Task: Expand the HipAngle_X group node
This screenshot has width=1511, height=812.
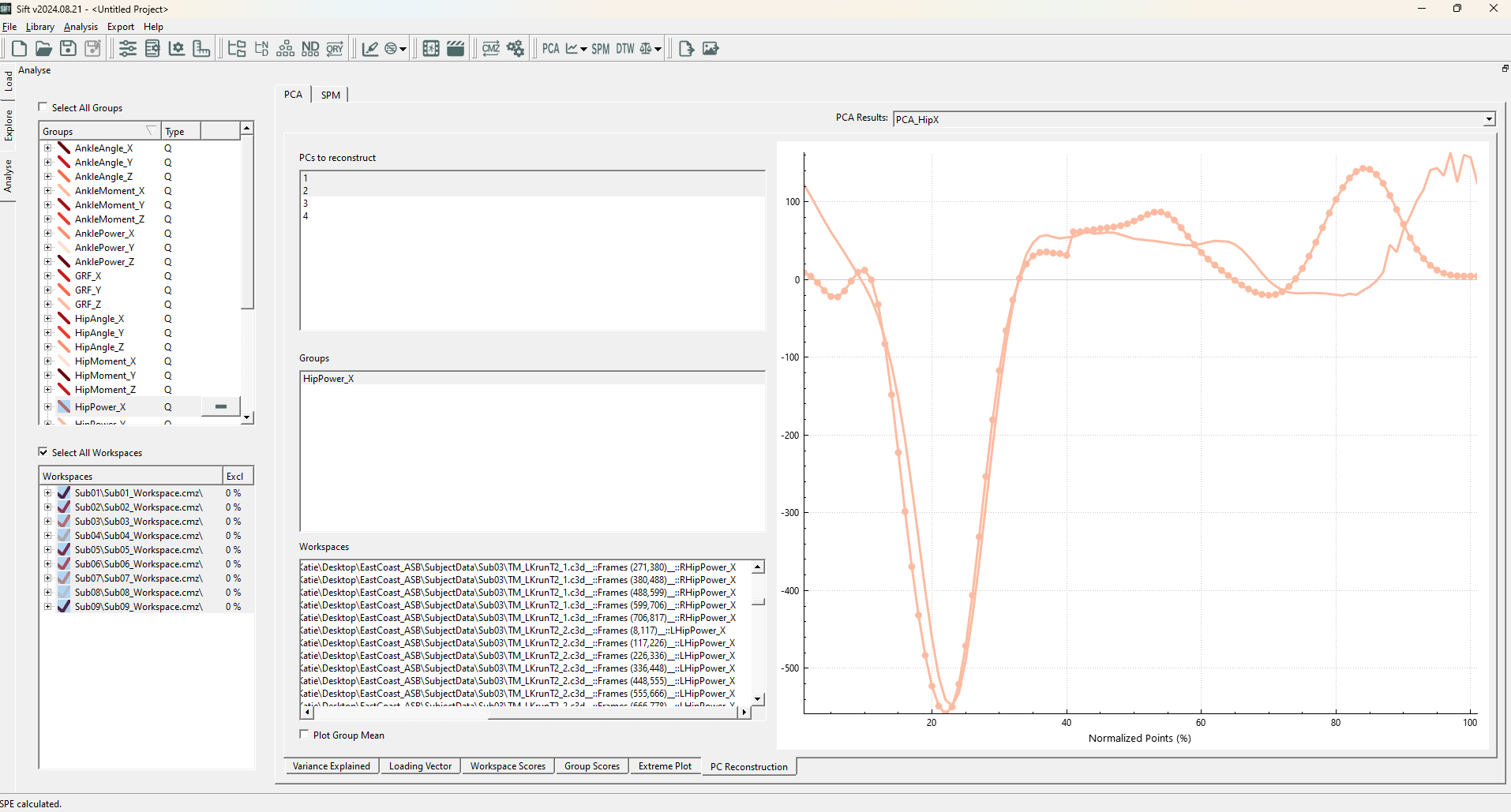Action: coord(47,318)
